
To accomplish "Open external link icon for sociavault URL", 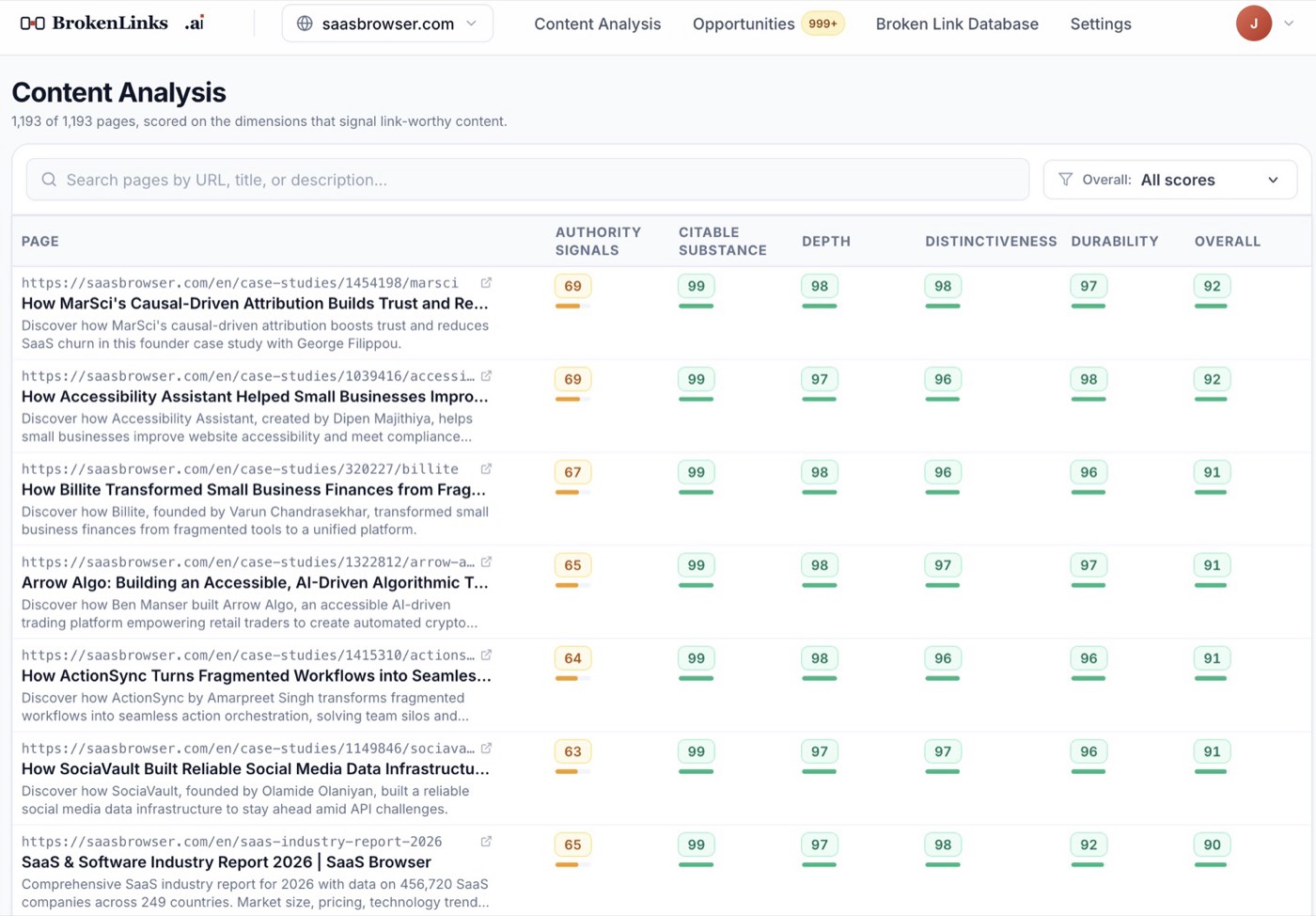I will pos(486,748).
